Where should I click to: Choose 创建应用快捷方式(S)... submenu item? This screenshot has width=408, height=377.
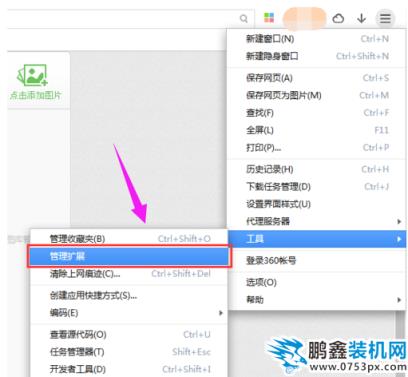point(129,295)
